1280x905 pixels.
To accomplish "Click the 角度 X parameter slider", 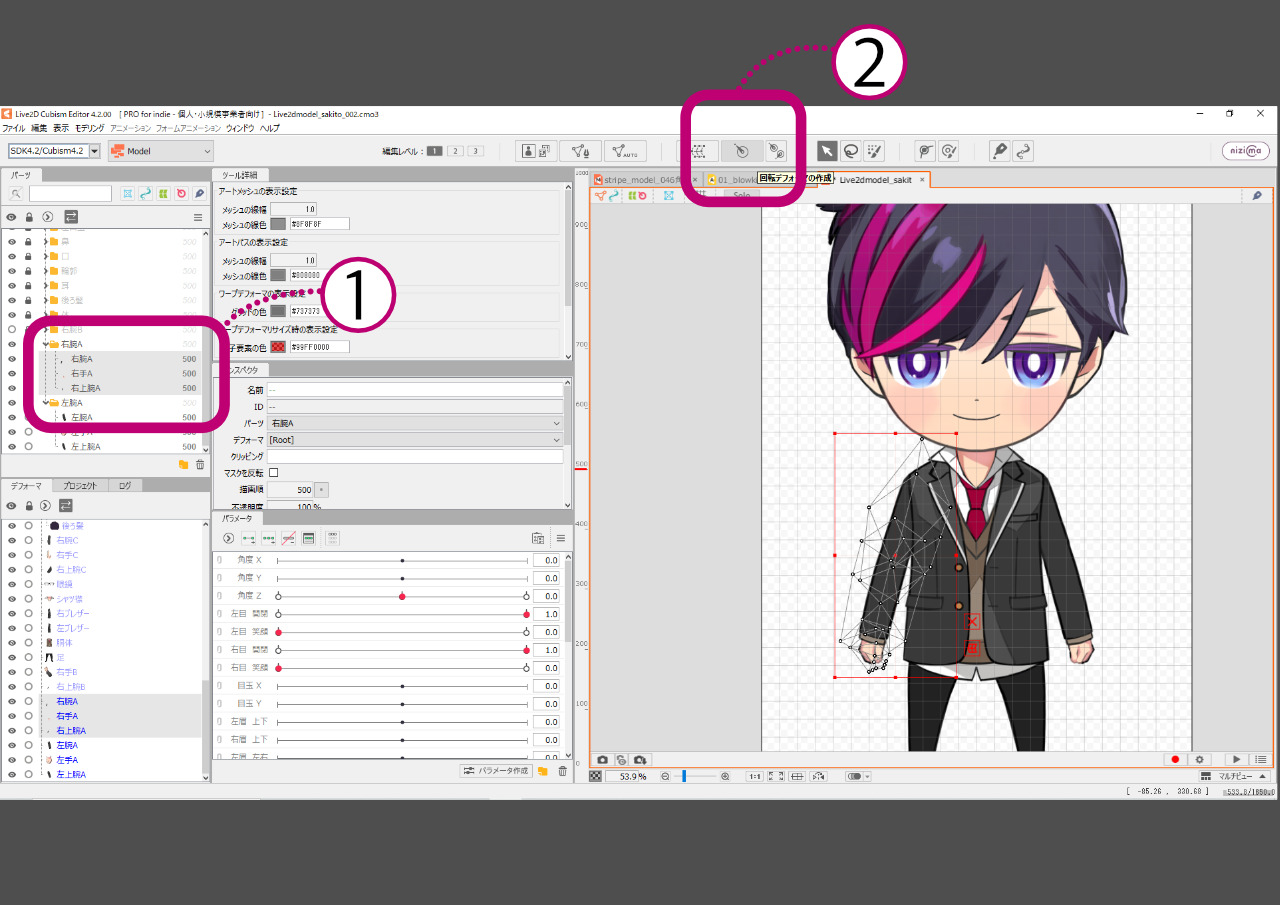I will point(402,561).
